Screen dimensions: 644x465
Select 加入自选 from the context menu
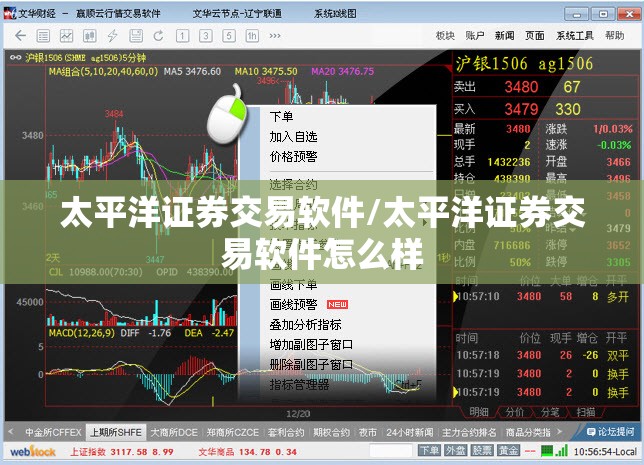(293, 136)
